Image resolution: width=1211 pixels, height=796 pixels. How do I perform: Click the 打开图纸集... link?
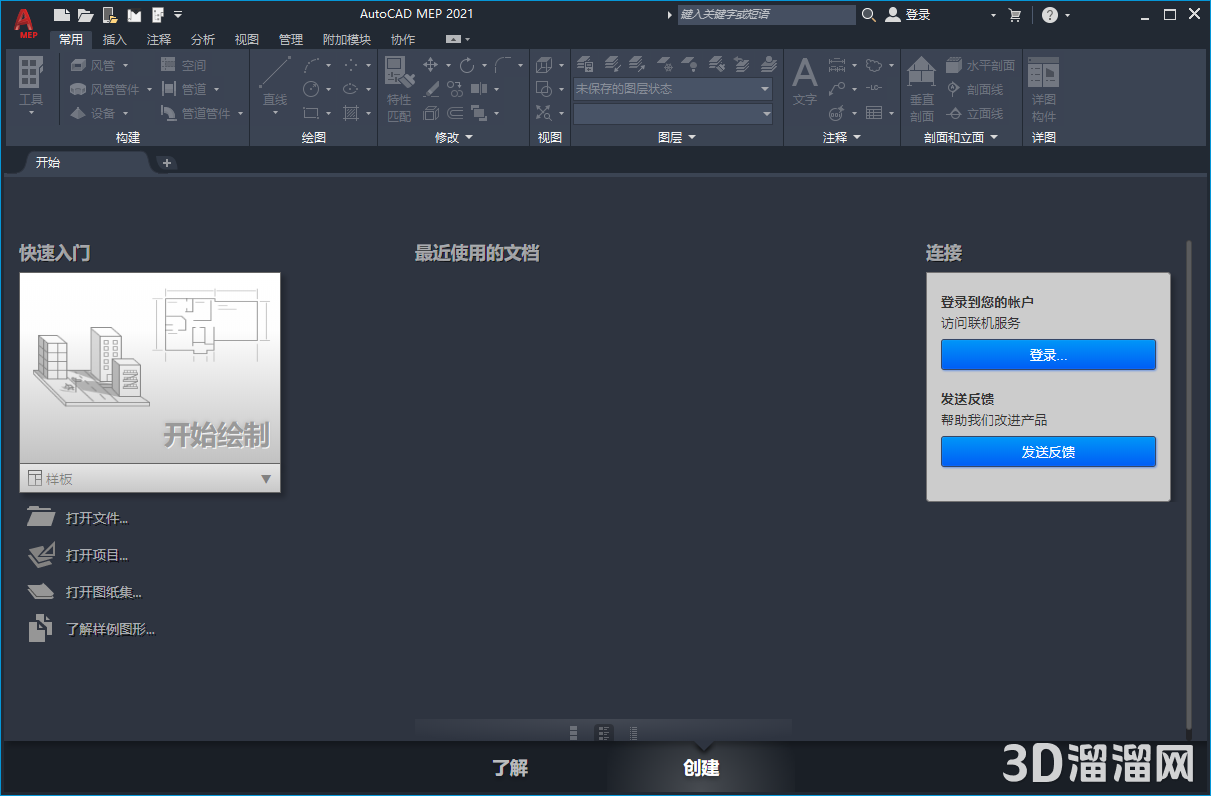[x=104, y=592]
